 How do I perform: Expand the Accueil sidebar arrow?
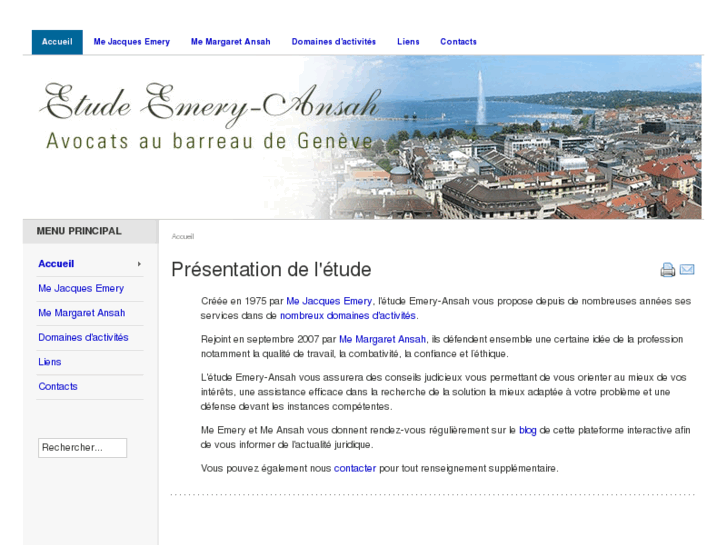(x=139, y=264)
